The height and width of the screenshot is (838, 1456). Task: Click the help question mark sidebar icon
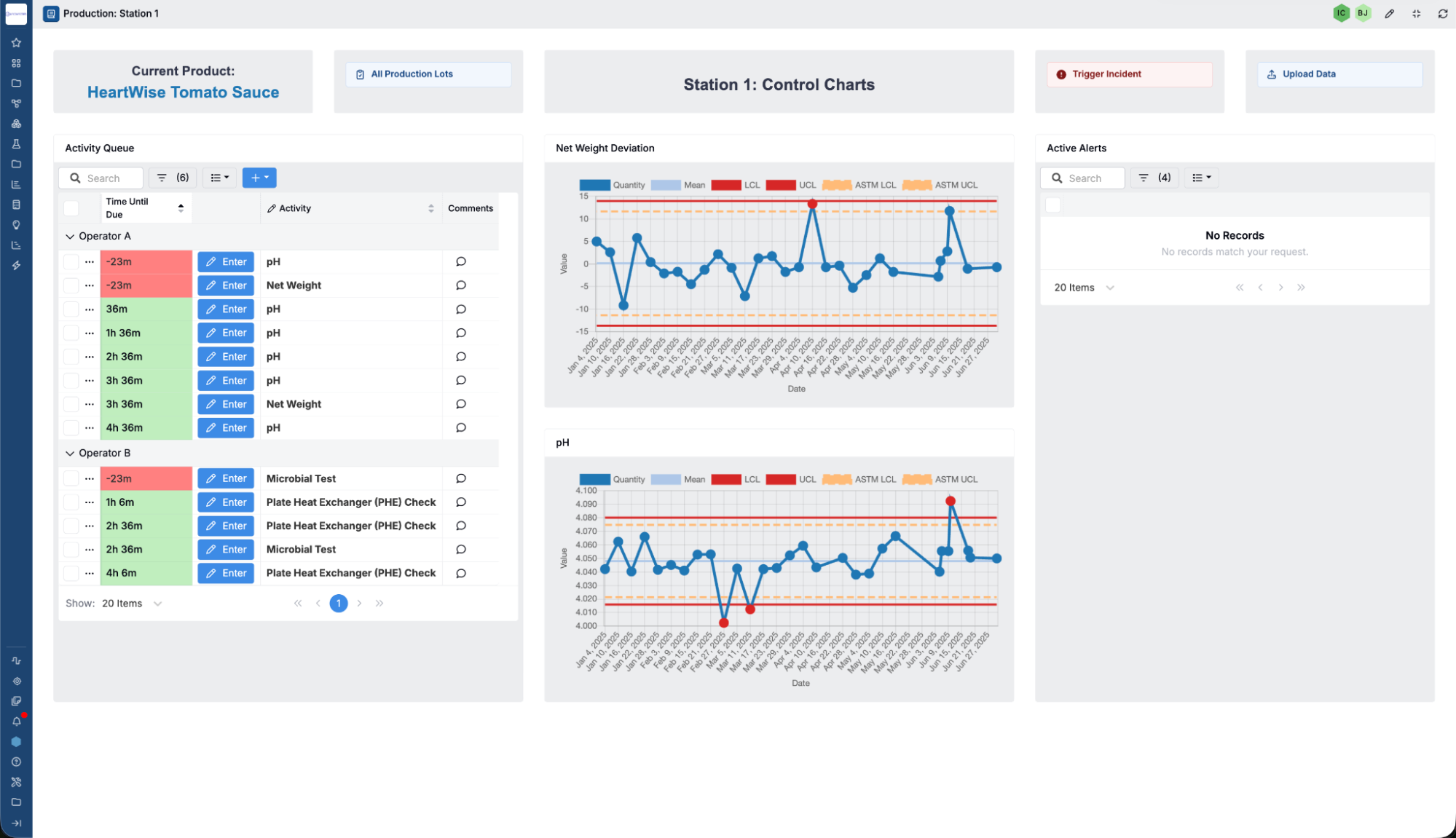point(16,762)
